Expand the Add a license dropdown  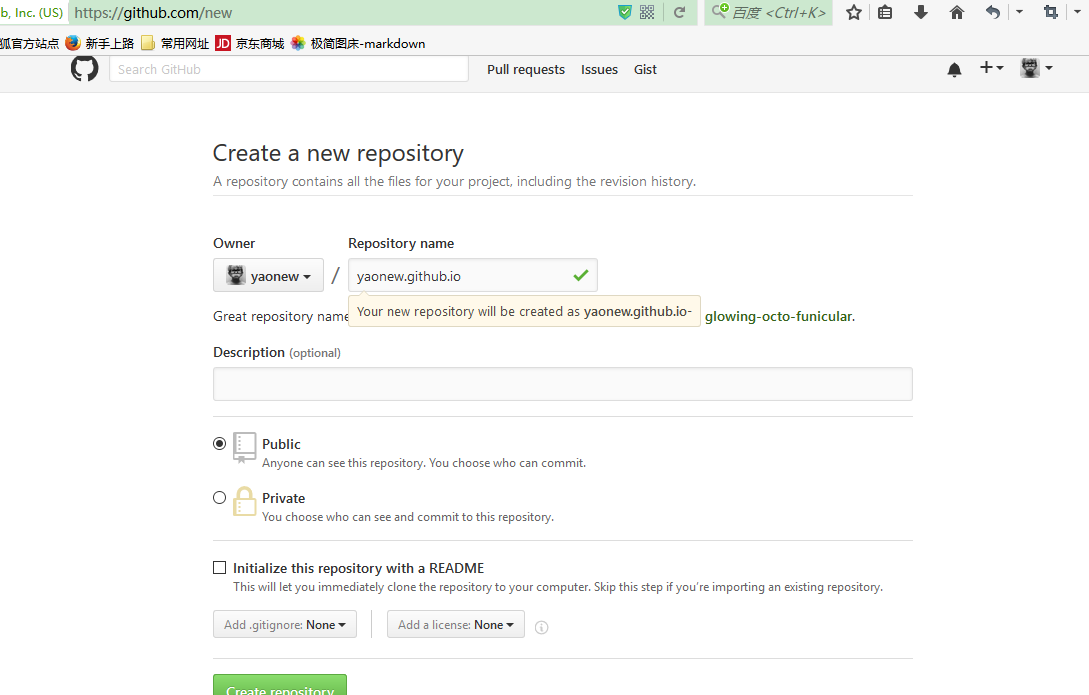[x=455, y=625]
